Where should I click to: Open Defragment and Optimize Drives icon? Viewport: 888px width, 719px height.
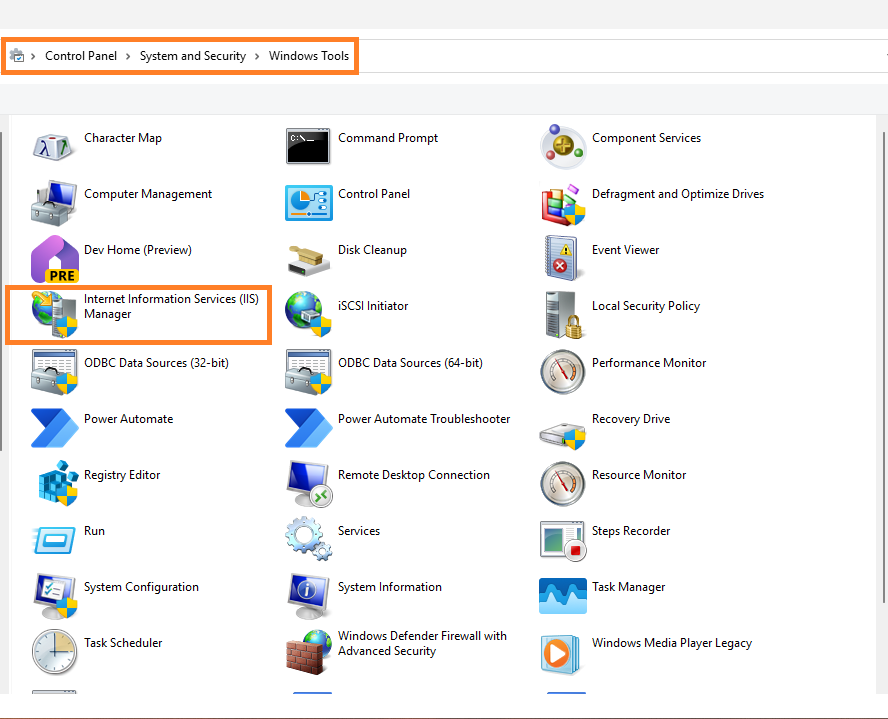click(x=563, y=203)
